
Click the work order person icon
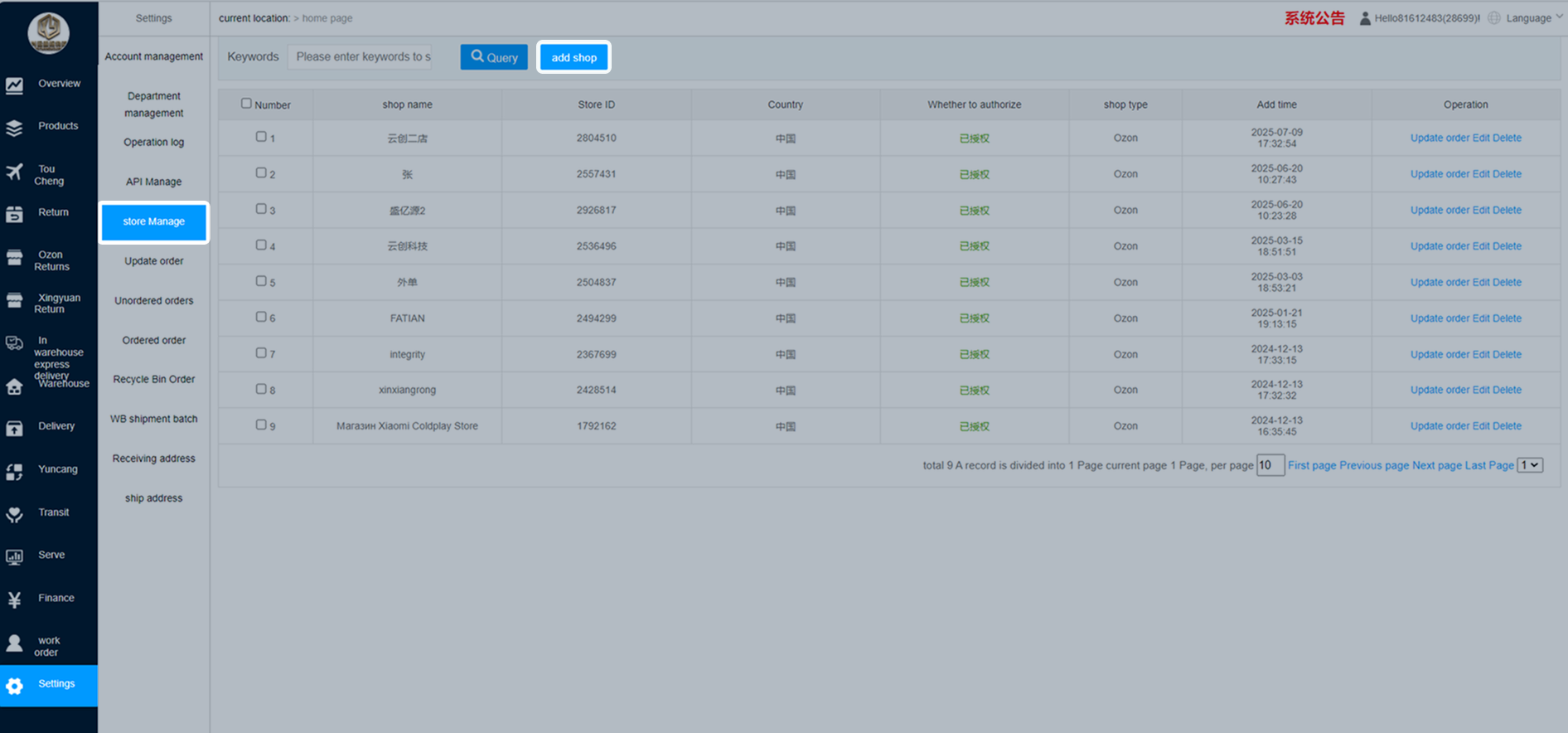(x=14, y=643)
